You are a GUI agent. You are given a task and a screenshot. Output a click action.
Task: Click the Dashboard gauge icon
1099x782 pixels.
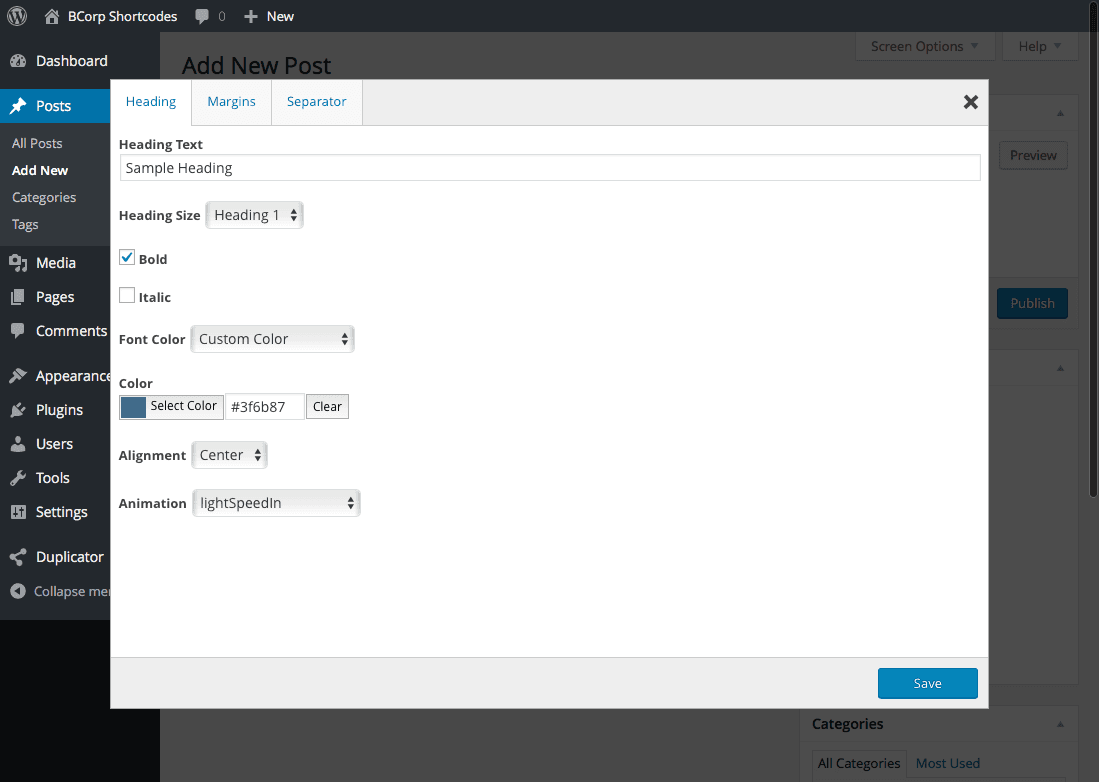[18, 61]
